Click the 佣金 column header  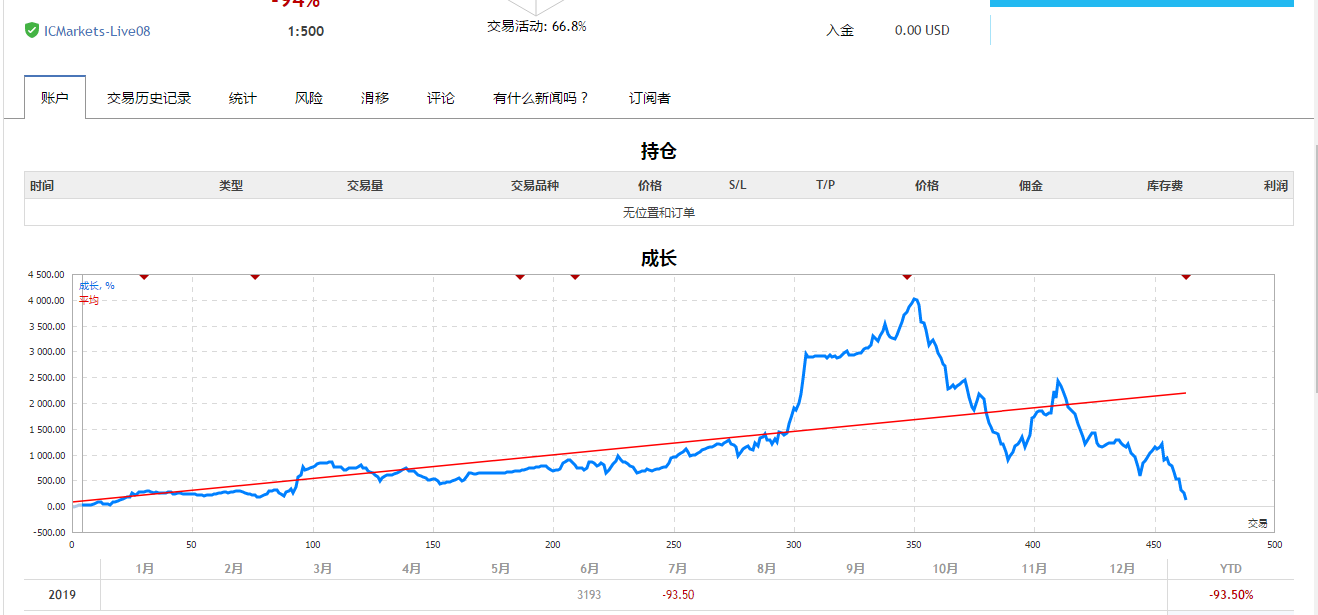(x=1031, y=186)
